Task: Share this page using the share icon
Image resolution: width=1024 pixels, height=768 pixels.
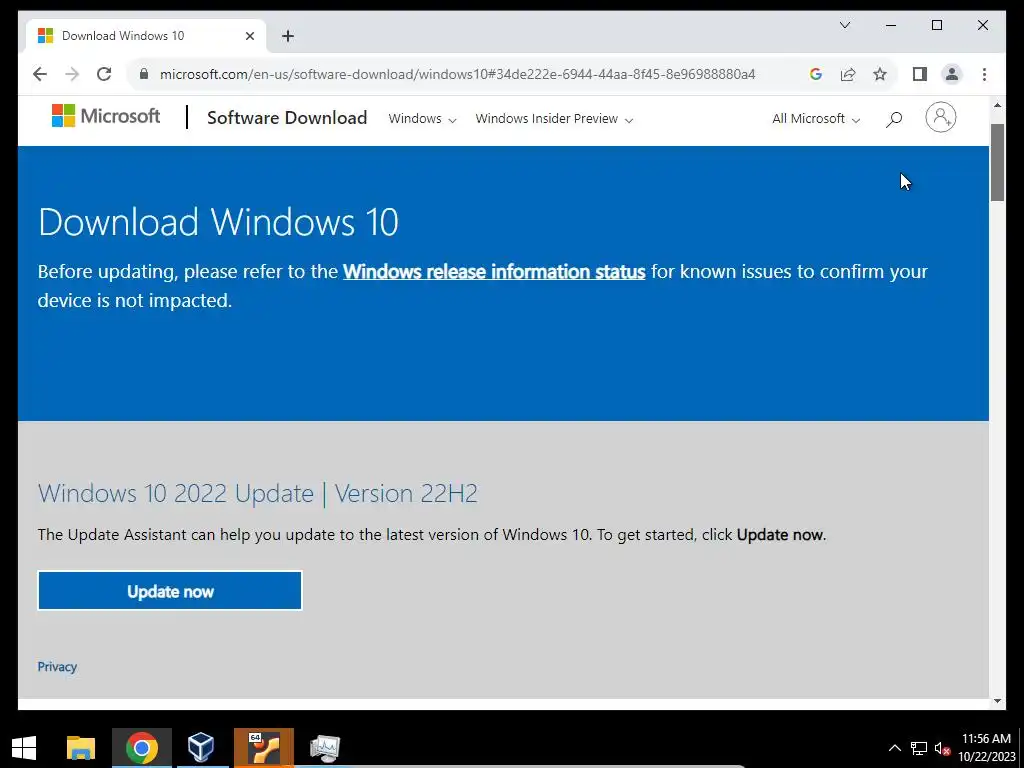Action: (x=848, y=74)
